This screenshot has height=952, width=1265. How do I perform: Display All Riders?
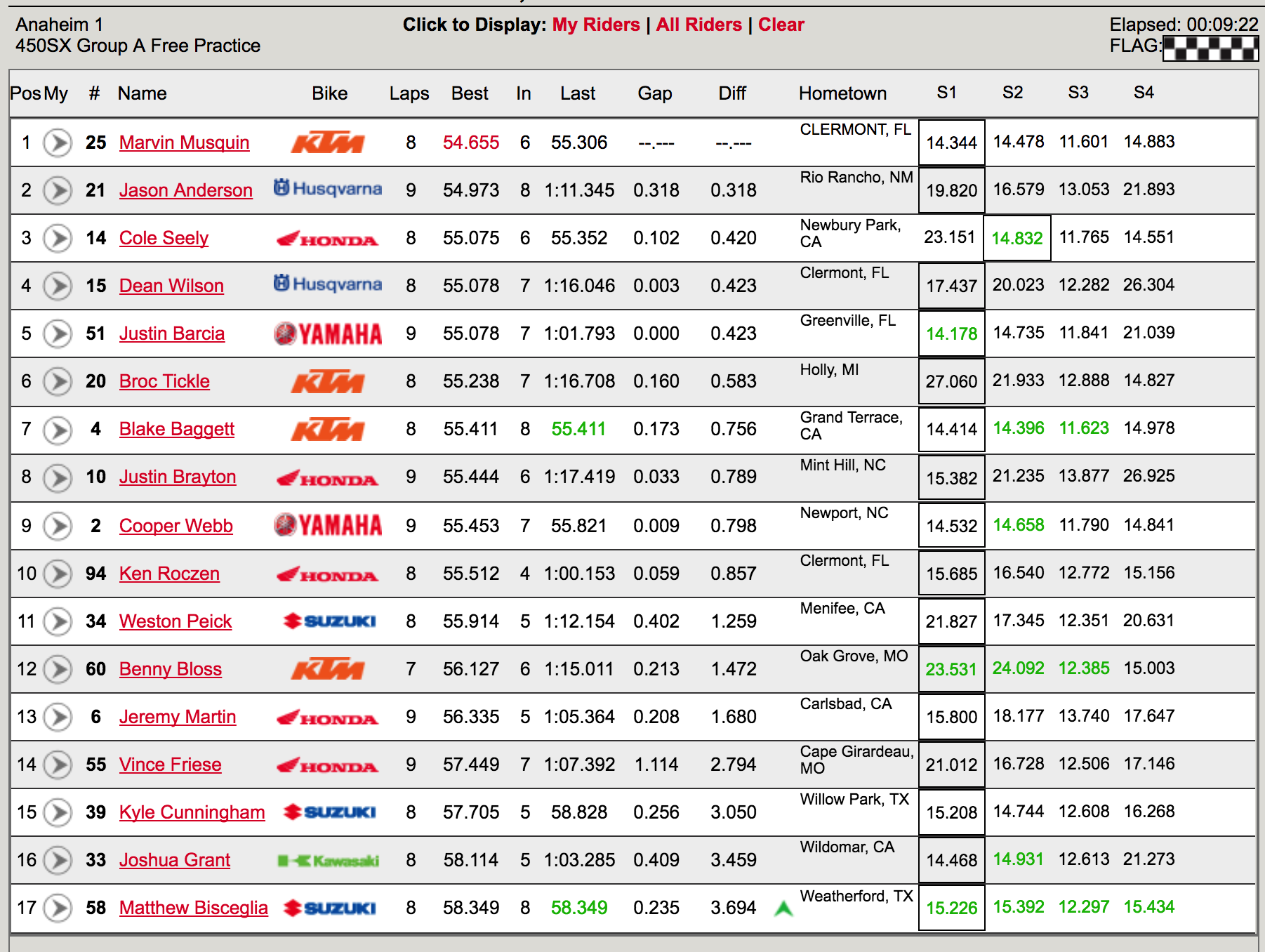pyautogui.click(x=698, y=25)
